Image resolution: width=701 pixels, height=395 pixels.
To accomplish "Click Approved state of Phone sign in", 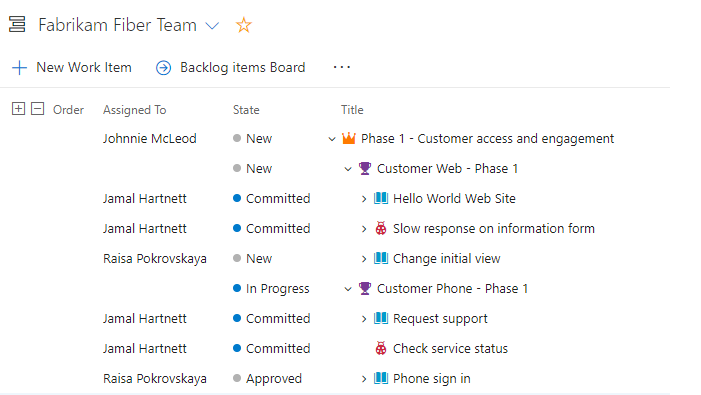I will click(267, 379).
